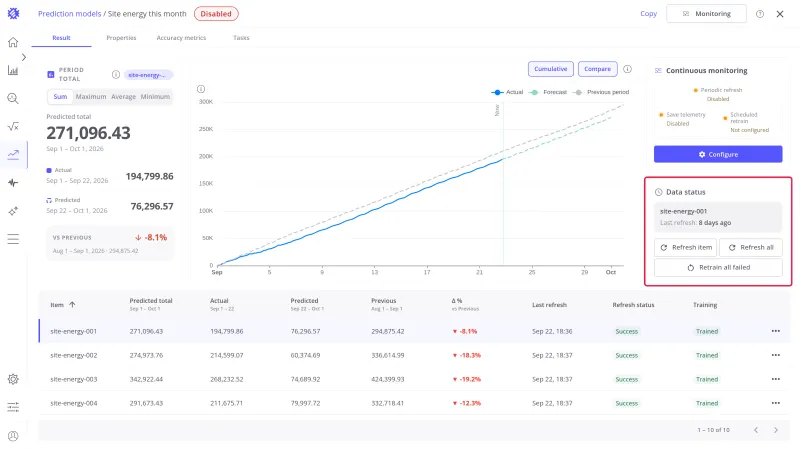The height and width of the screenshot is (450, 800).
Task: Sort by Last refresh column header
Action: click(549, 305)
